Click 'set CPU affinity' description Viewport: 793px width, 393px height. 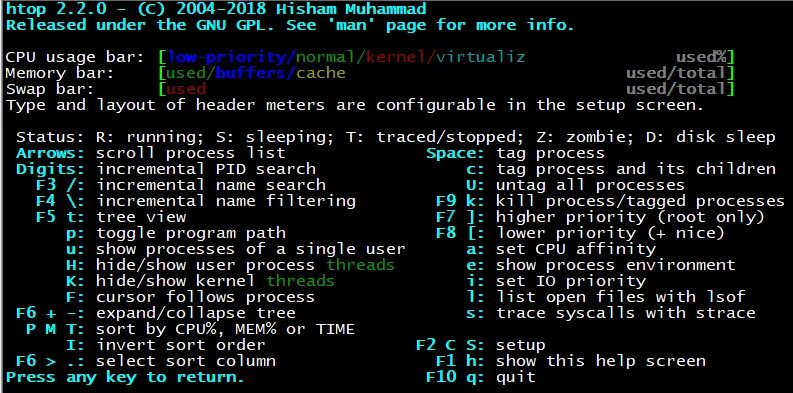(x=576, y=249)
